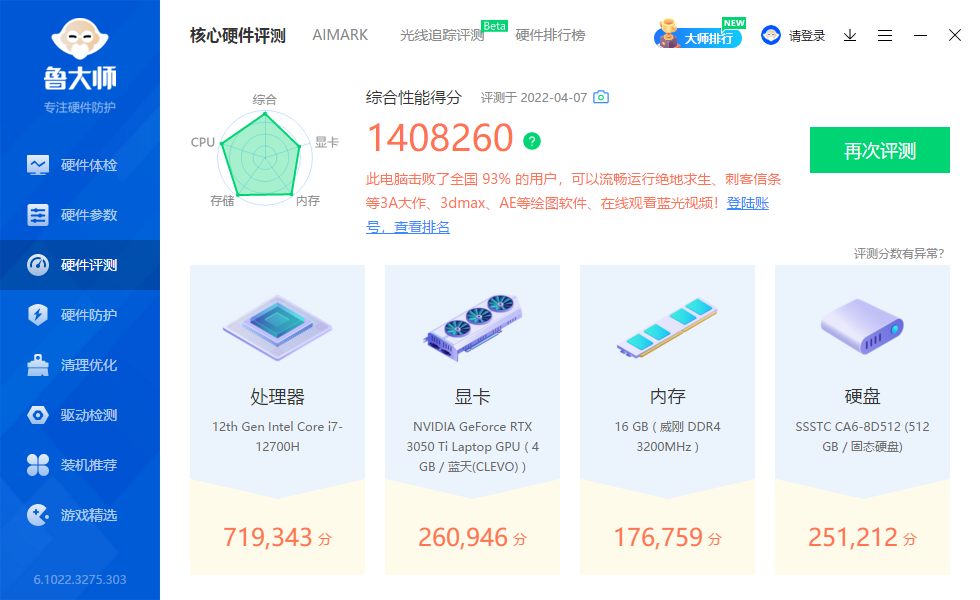Open the hamburger menu in the title bar
The width and height of the screenshot is (980, 600).
click(x=884, y=34)
